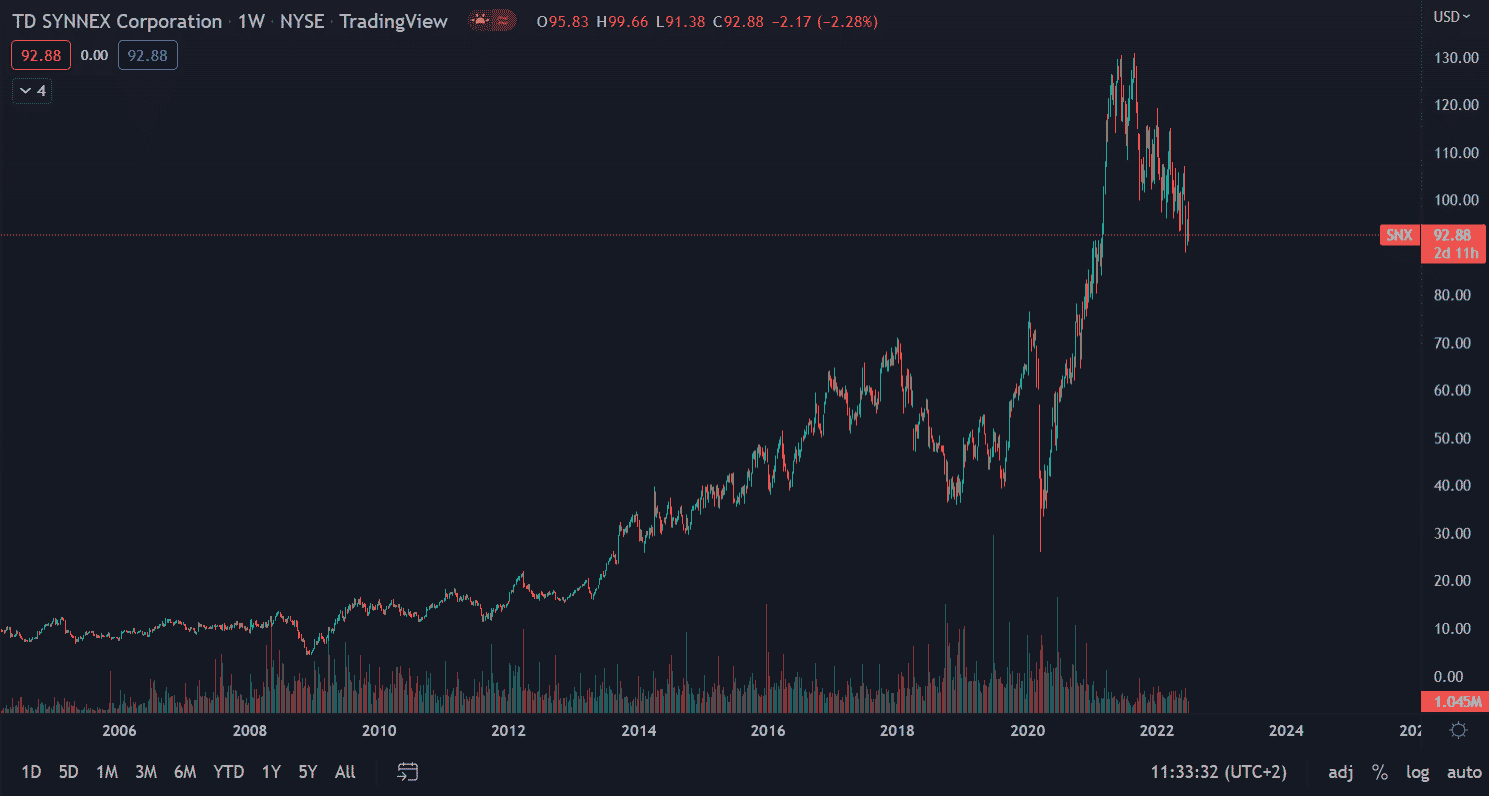Open chart settings gear icon
Viewport: 1489px width, 796px height.
(x=1458, y=730)
